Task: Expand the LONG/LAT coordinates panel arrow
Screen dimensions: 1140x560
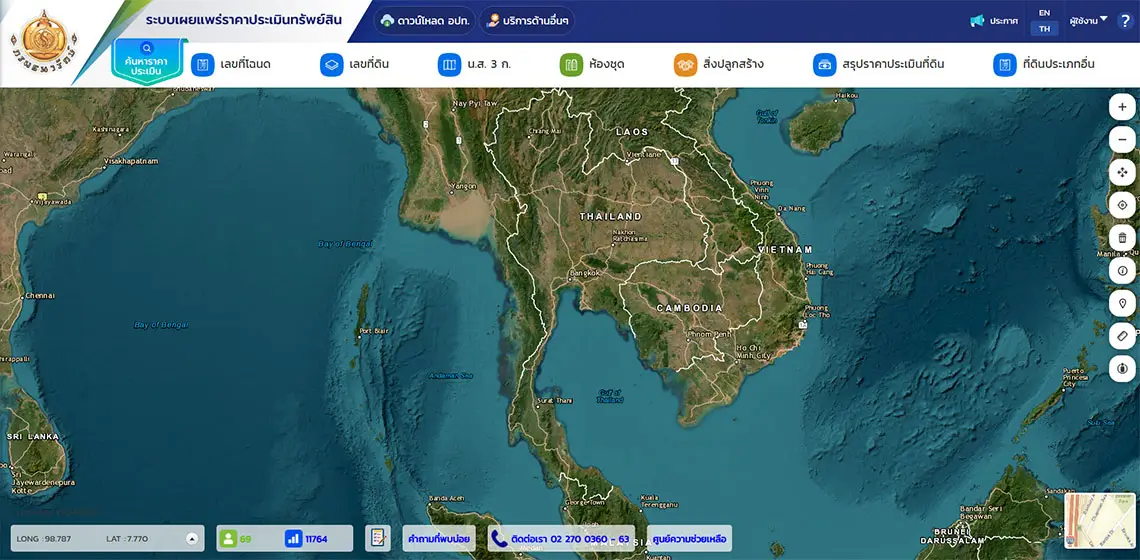Action: tap(192, 539)
